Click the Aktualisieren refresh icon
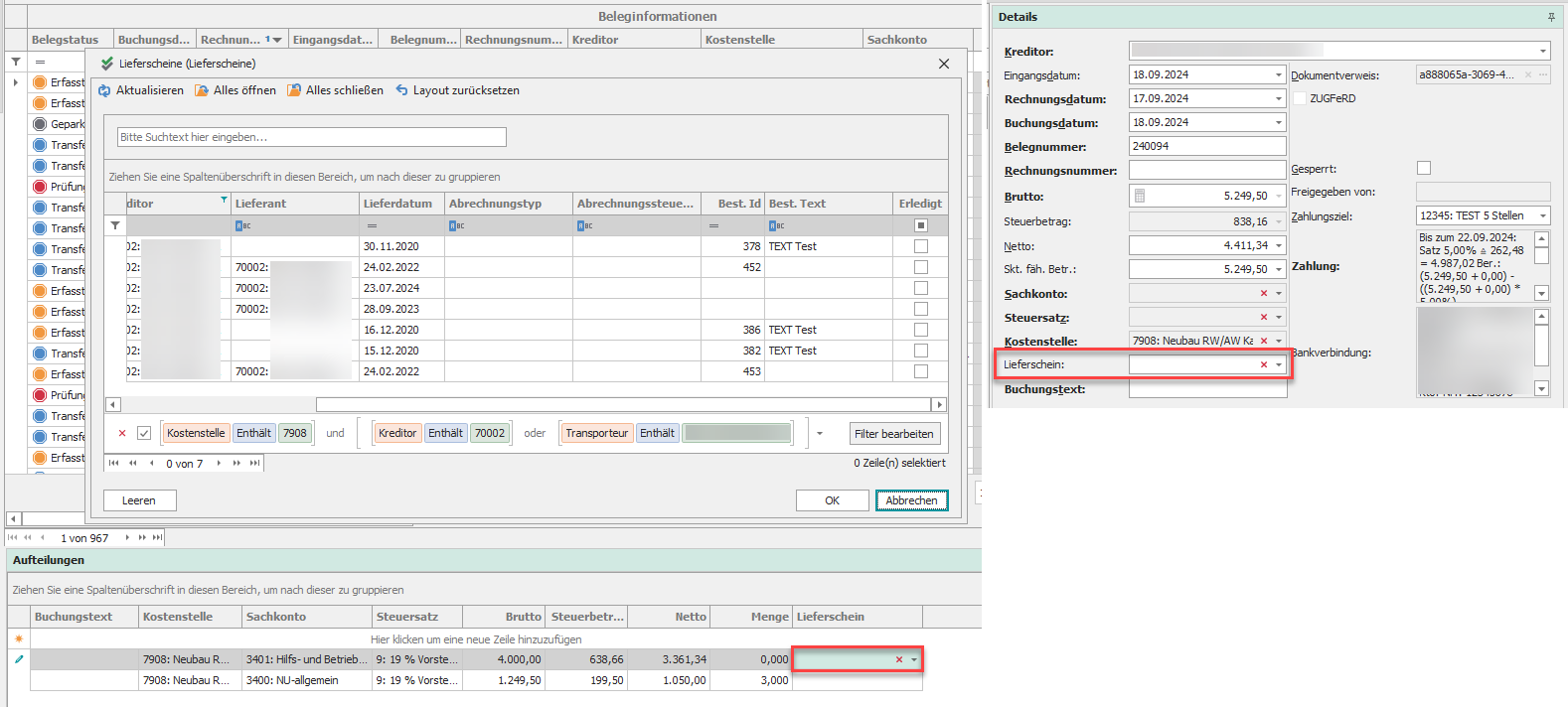This screenshot has height=707, width=1568. 104,90
